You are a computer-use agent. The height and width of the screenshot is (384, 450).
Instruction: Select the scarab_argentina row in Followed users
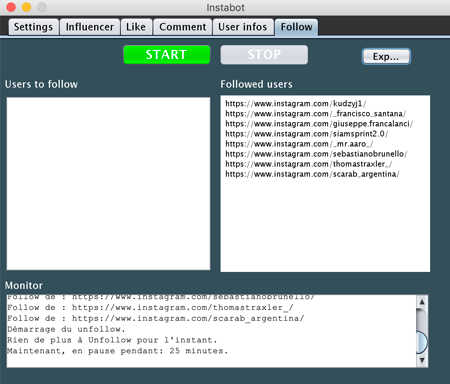click(312, 174)
